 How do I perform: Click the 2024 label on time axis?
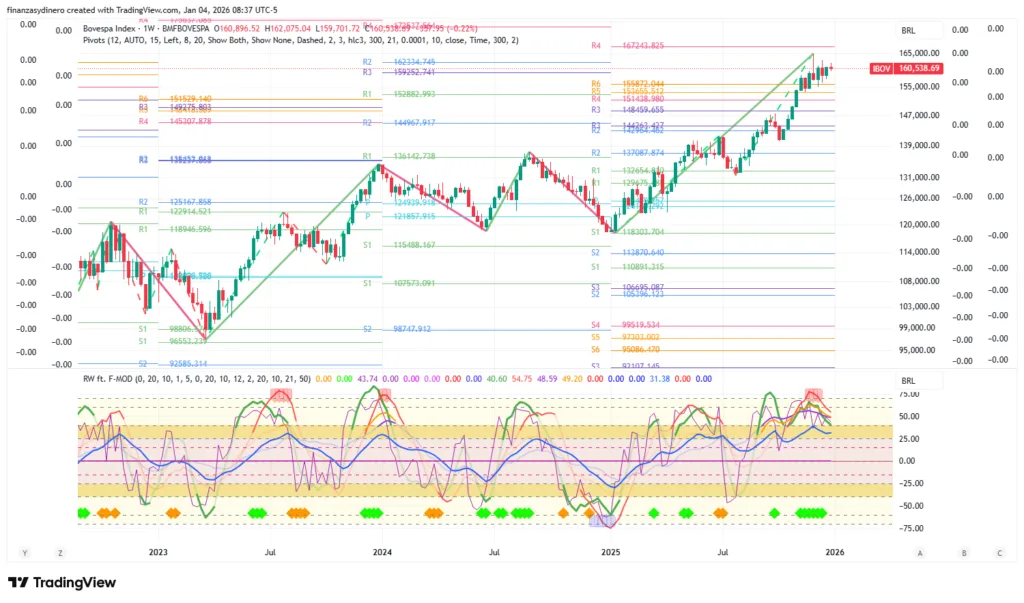pos(382,552)
